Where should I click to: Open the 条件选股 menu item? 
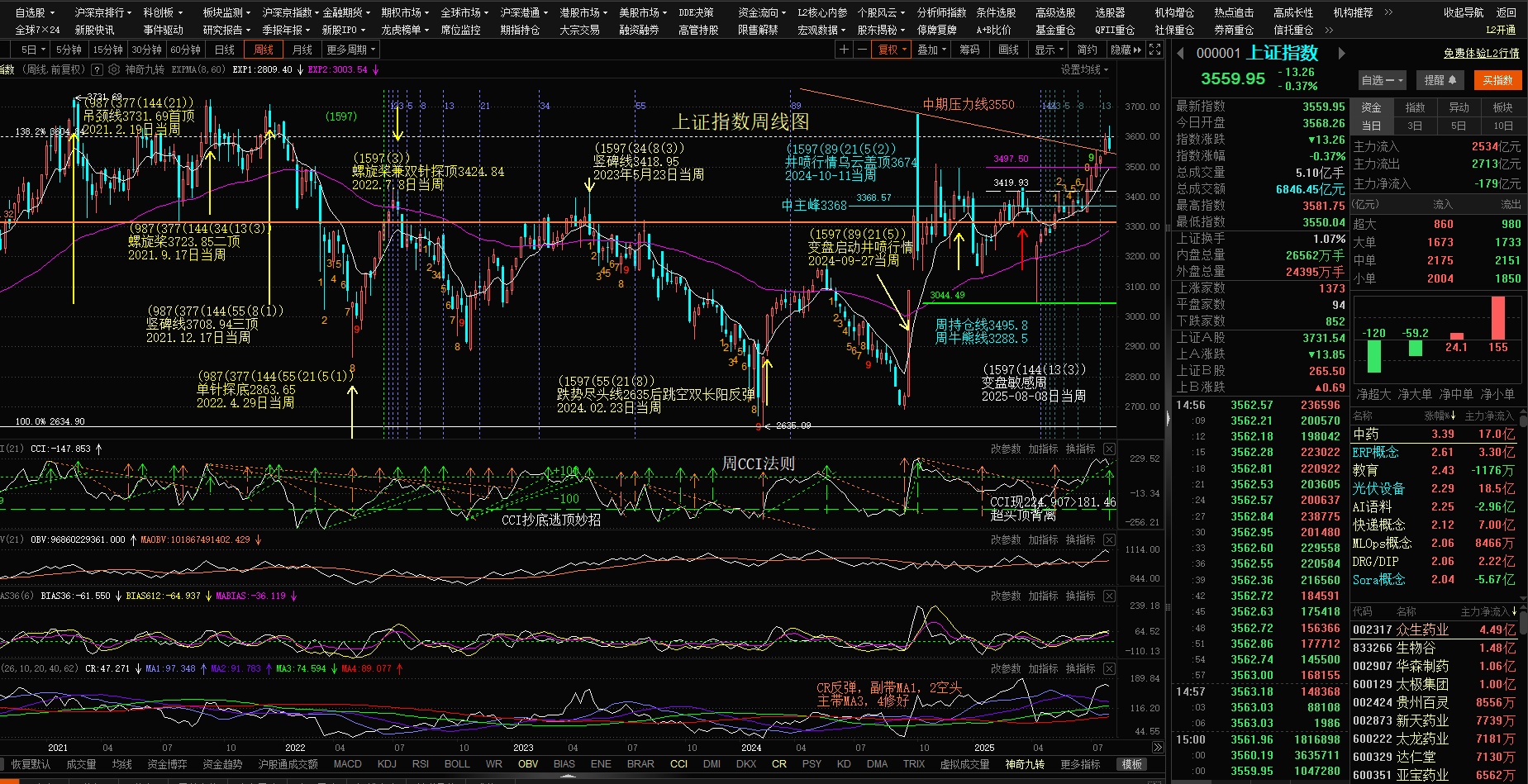[x=996, y=12]
